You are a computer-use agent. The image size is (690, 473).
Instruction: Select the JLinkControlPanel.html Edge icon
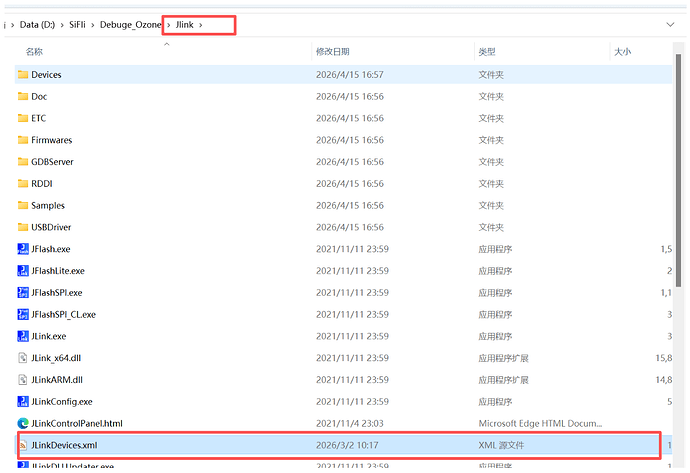[23, 423]
